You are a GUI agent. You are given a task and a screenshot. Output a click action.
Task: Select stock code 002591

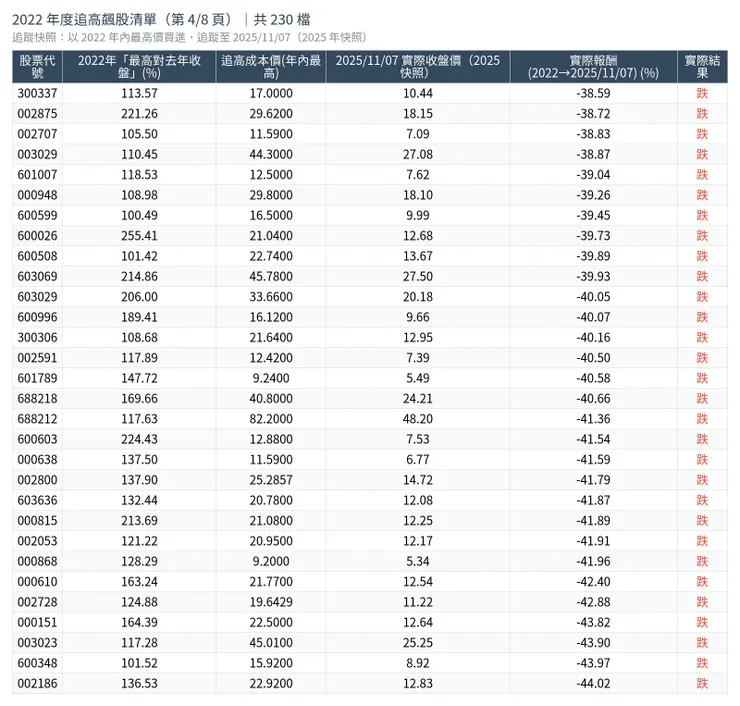[x=37, y=358]
